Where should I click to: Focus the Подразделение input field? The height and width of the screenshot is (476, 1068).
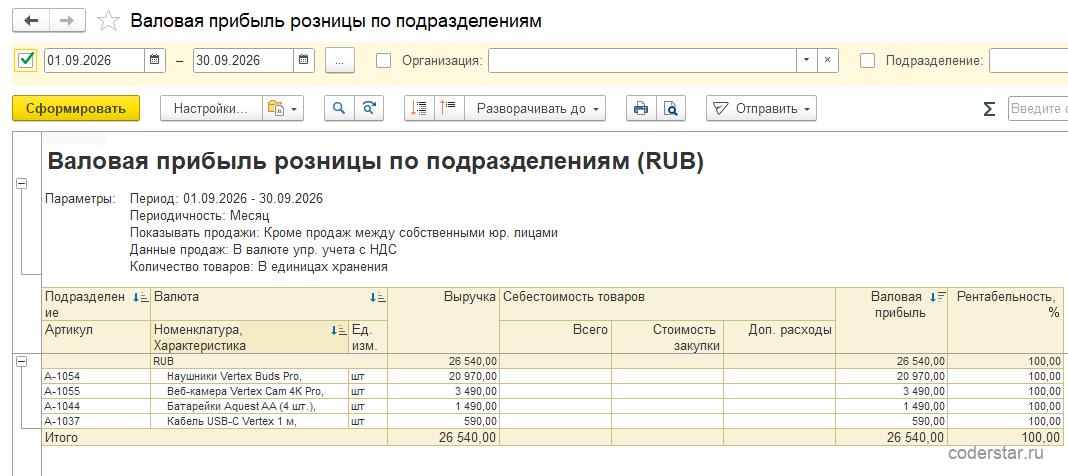[x=1028, y=60]
